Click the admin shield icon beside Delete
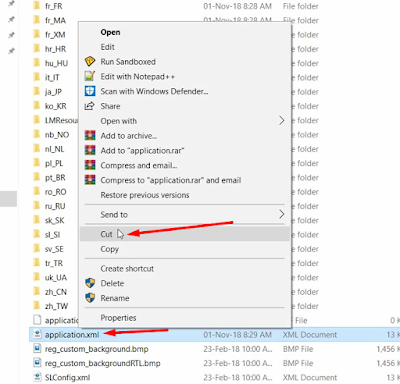The width and height of the screenshot is (400, 384). [90, 283]
